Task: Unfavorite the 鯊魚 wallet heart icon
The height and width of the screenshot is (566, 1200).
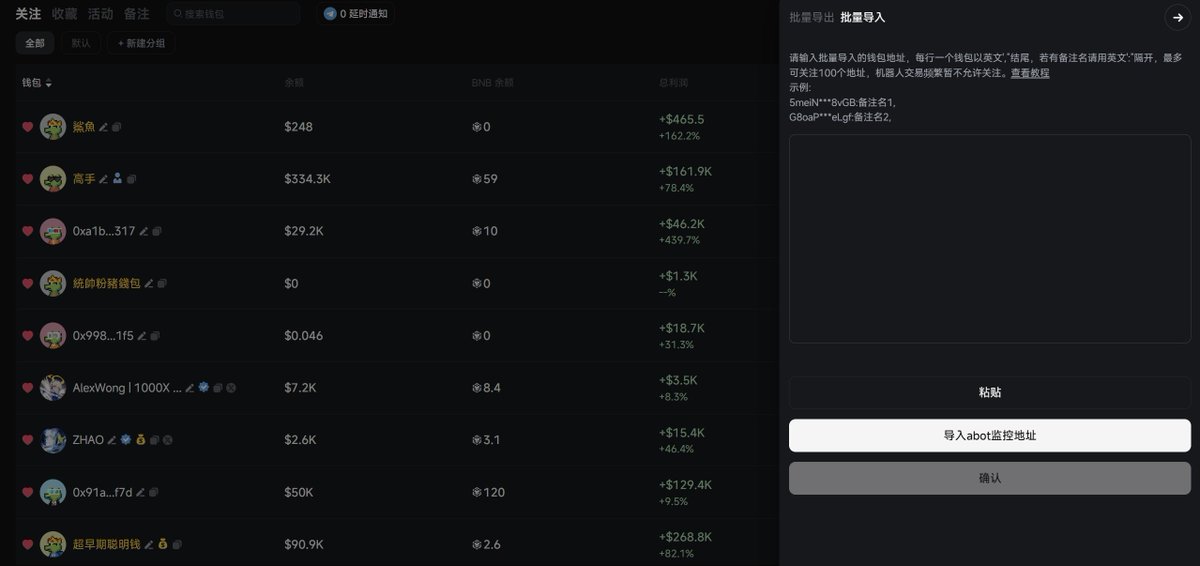Action: (x=27, y=127)
